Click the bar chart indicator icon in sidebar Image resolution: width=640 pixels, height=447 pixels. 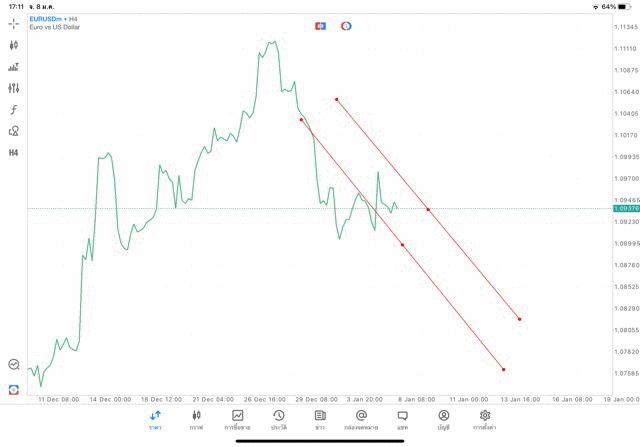(14, 67)
